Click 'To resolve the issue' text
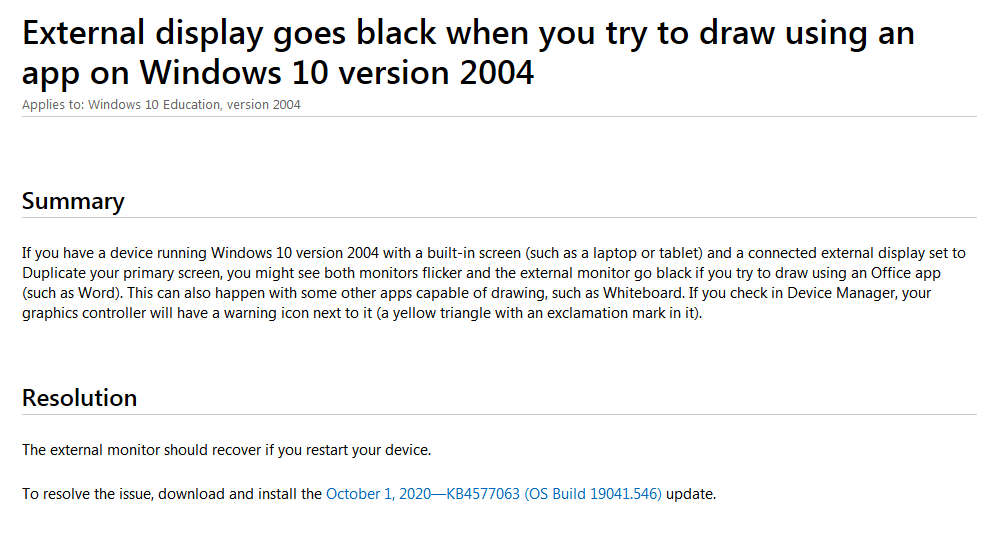Viewport: 984px width, 540px height. coord(87,494)
